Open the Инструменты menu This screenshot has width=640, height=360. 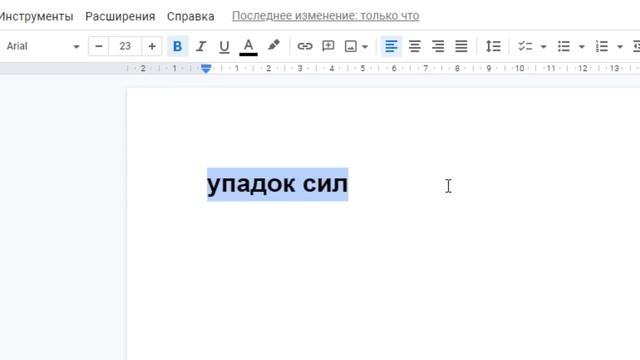click(x=36, y=16)
